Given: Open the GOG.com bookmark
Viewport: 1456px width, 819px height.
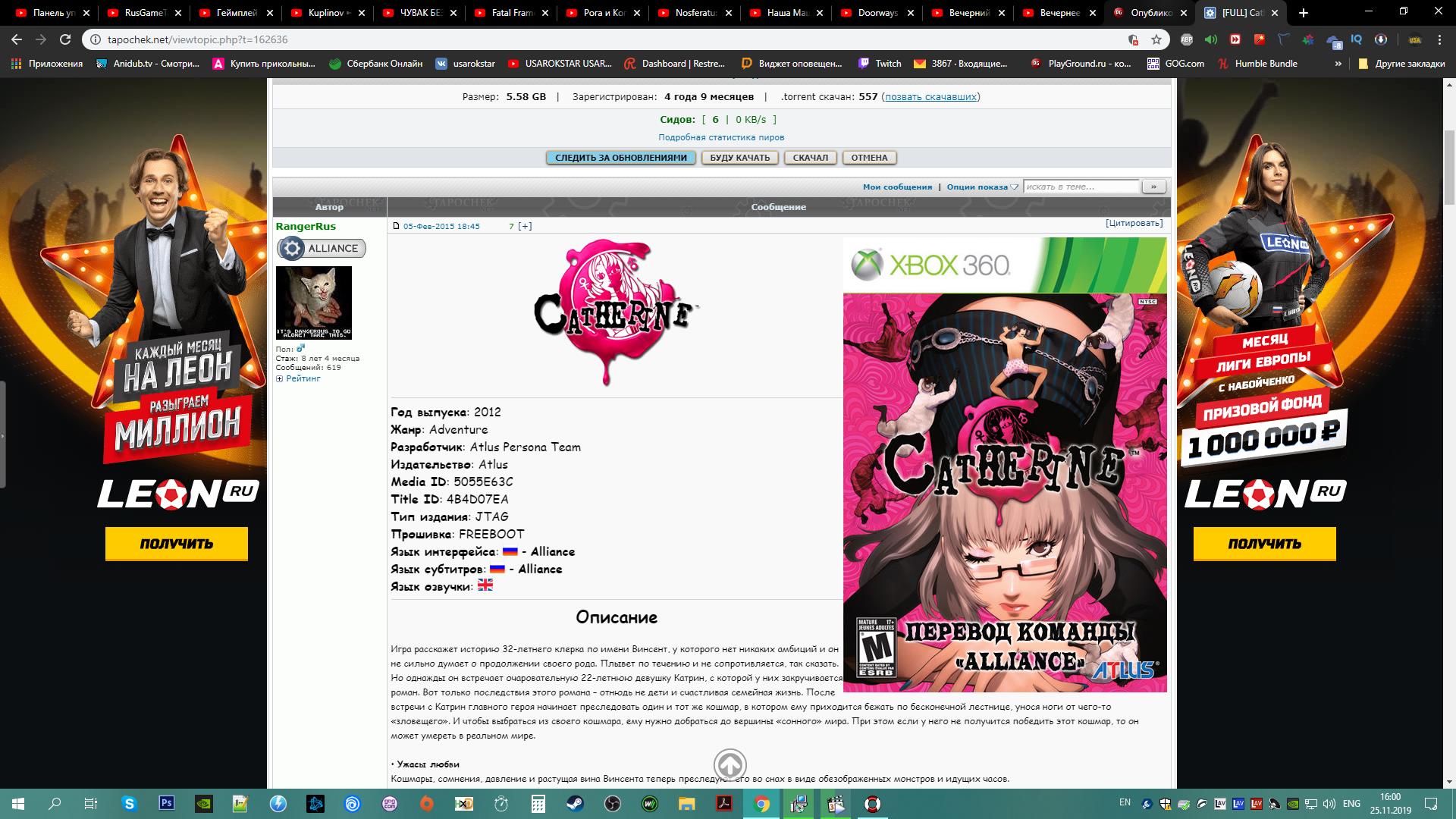Looking at the screenshot, I should pyautogui.click(x=1175, y=64).
